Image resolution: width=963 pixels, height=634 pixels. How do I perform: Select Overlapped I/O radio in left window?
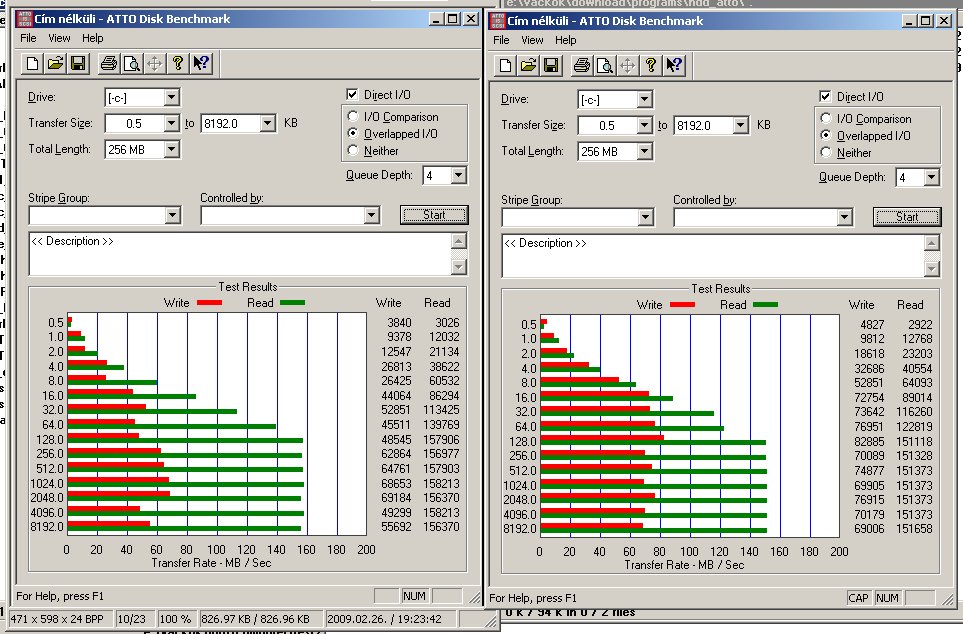point(353,133)
